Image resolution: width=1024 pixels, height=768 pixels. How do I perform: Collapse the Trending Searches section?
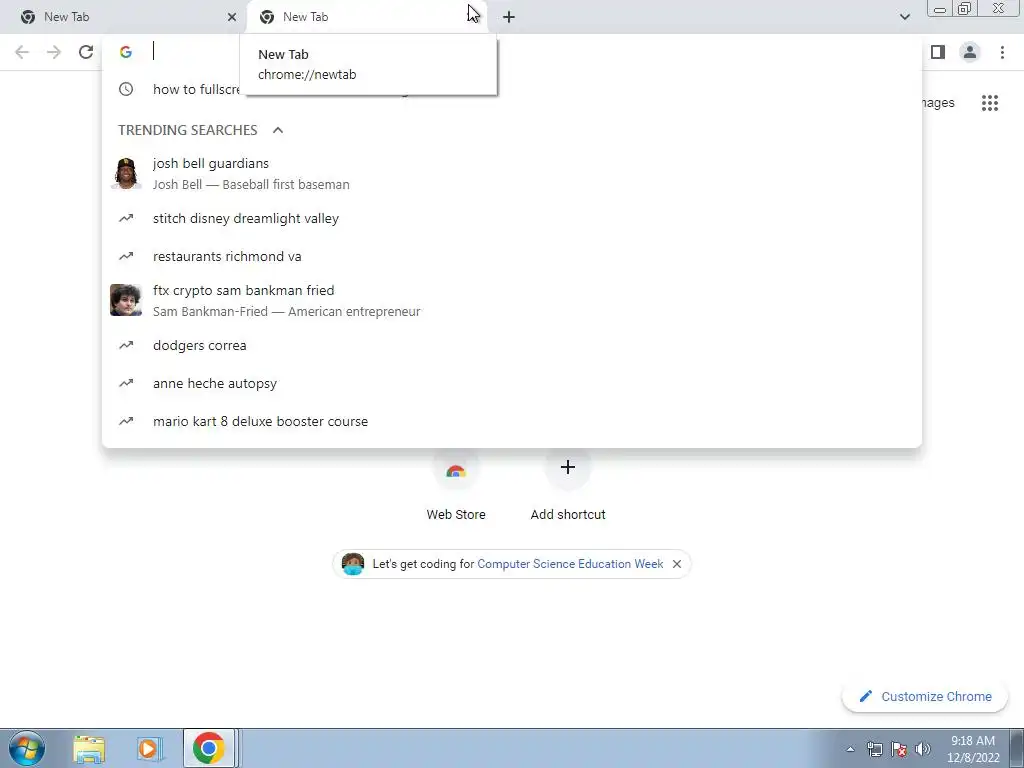pyautogui.click(x=278, y=130)
